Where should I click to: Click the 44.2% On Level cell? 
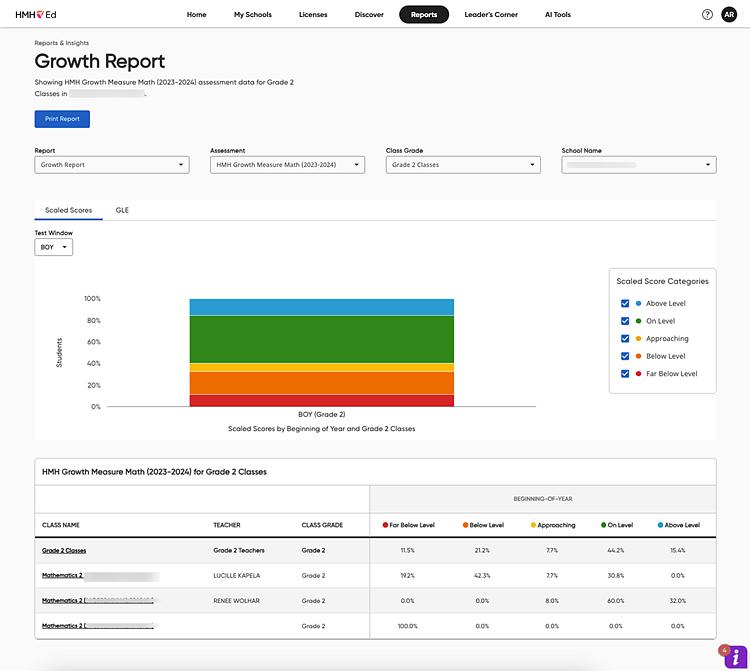[616, 550]
